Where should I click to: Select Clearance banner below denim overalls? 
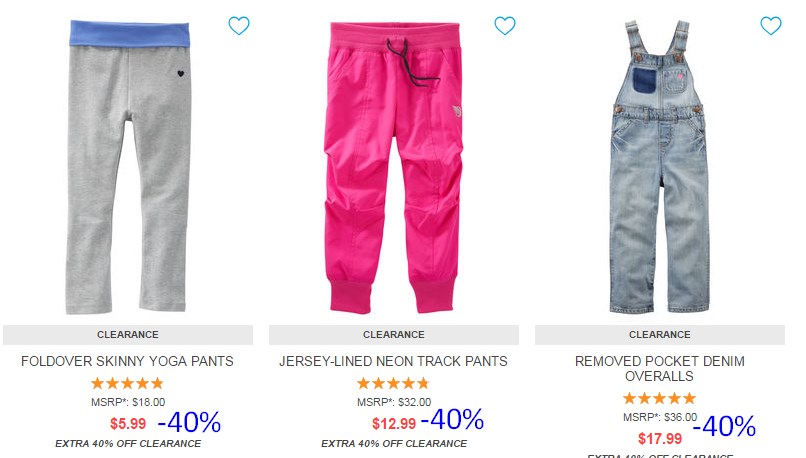pyautogui.click(x=660, y=335)
